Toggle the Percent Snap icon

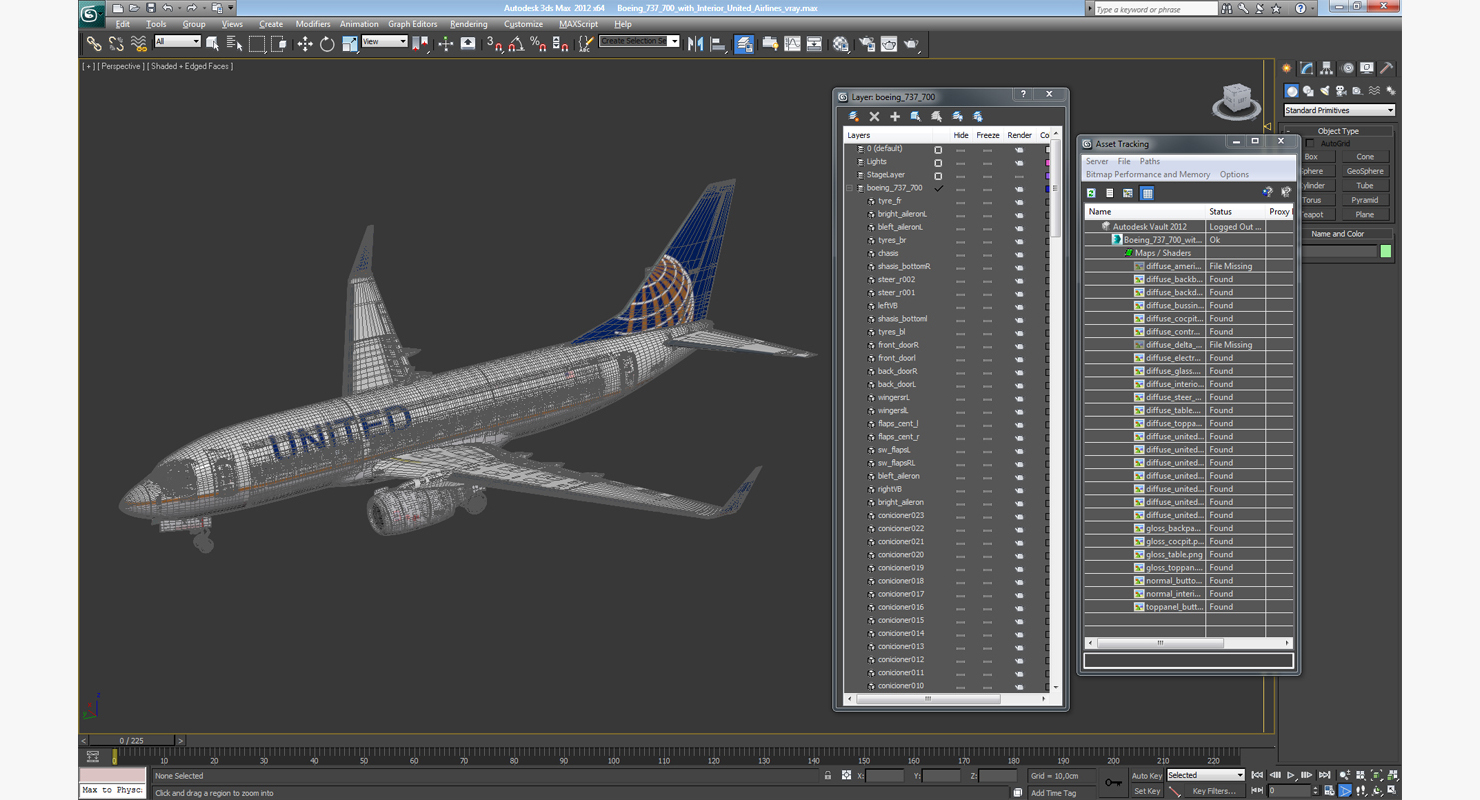pos(538,43)
